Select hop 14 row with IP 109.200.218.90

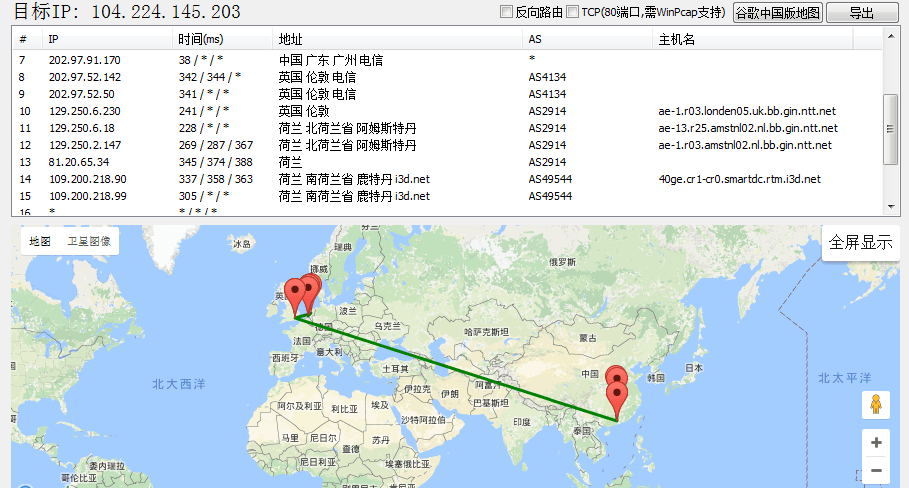[x=88, y=179]
